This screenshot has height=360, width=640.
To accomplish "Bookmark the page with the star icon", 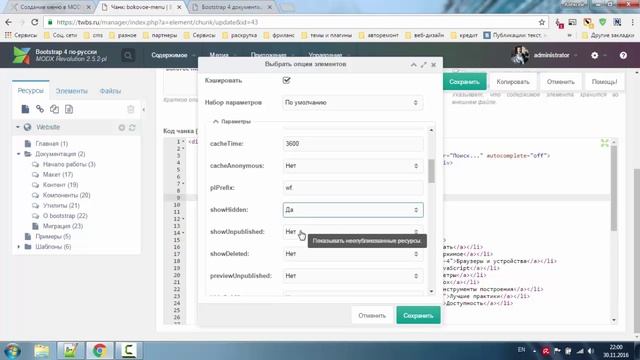I will click(x=542, y=22).
